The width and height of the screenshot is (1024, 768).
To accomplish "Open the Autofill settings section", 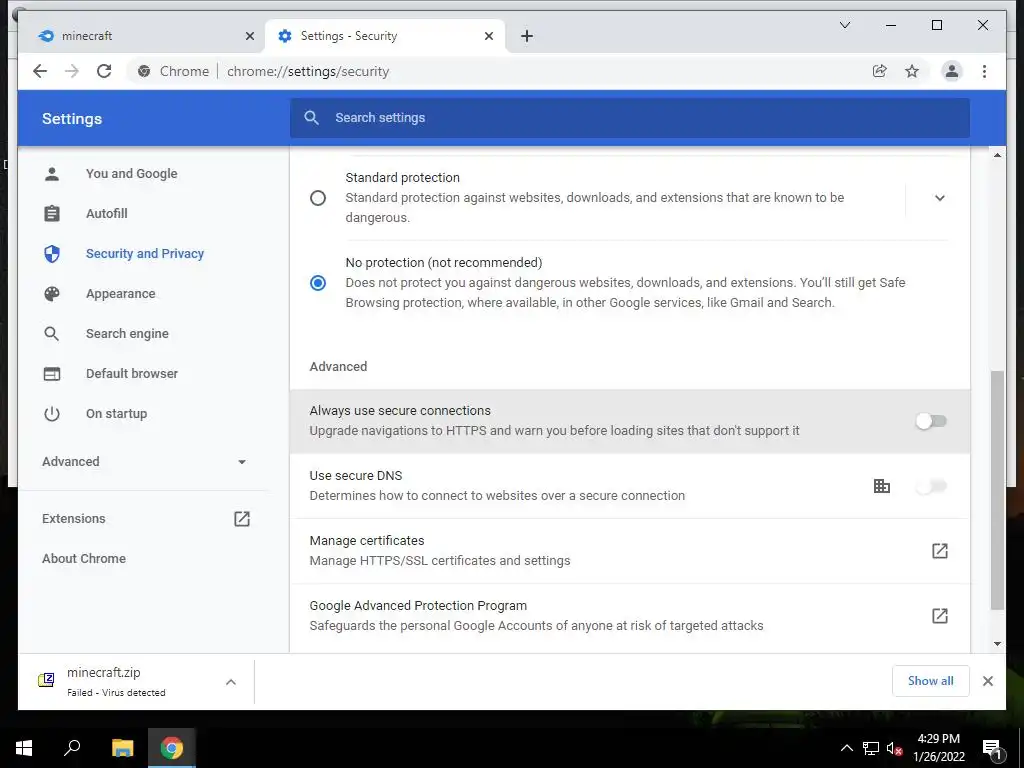I will point(106,214).
